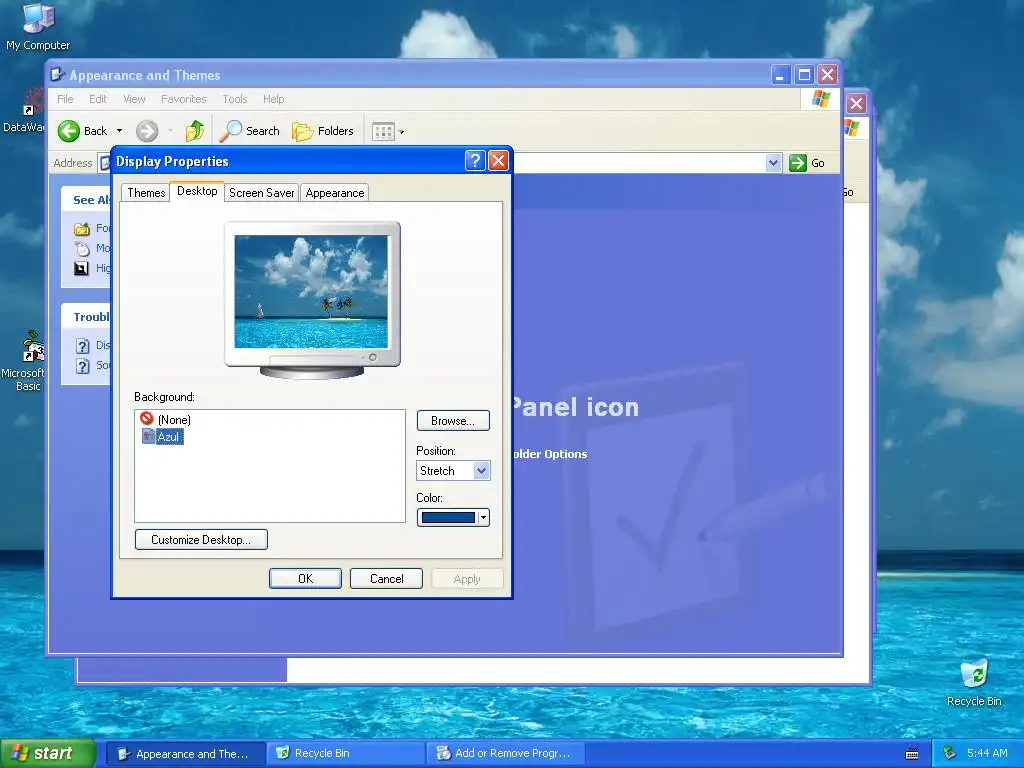Screen dimensions: 1024x768
Task: Open the Tools menu
Action: (x=234, y=99)
